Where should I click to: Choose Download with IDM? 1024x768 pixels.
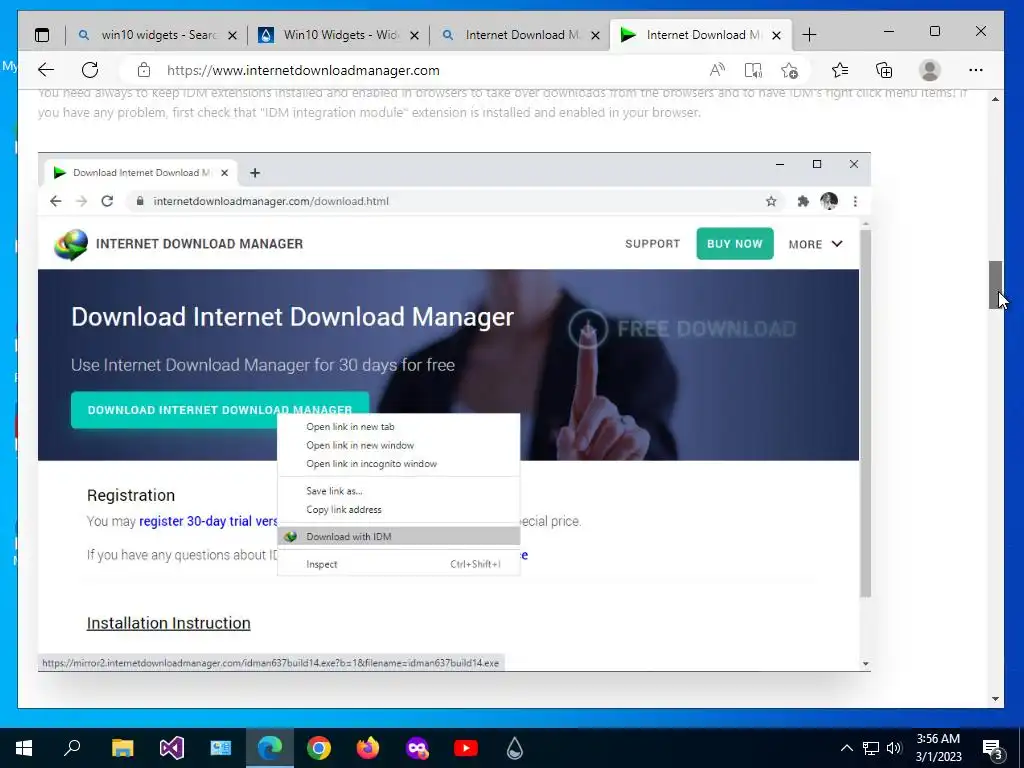[x=399, y=537]
